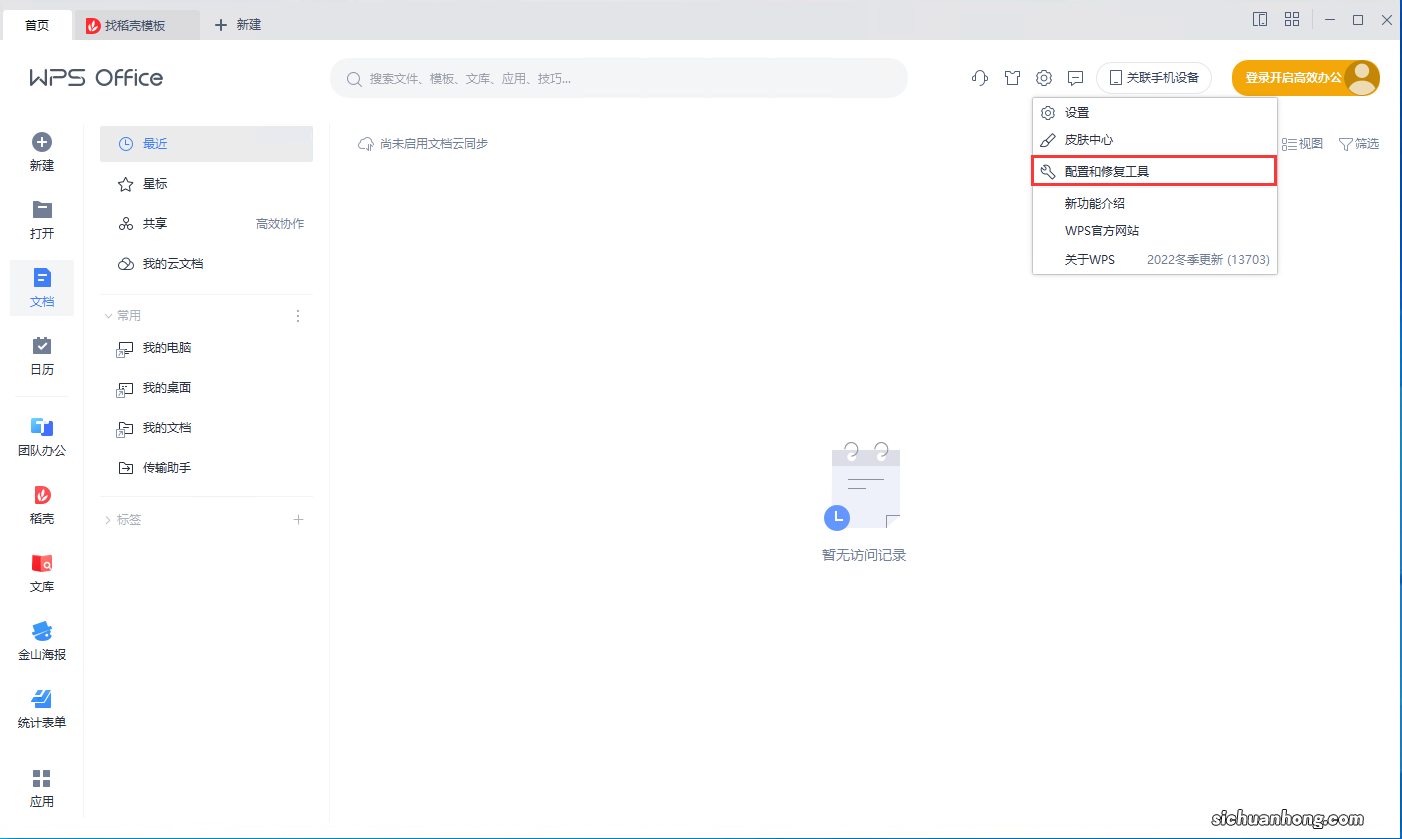Select 星标 in the left list

(206, 184)
